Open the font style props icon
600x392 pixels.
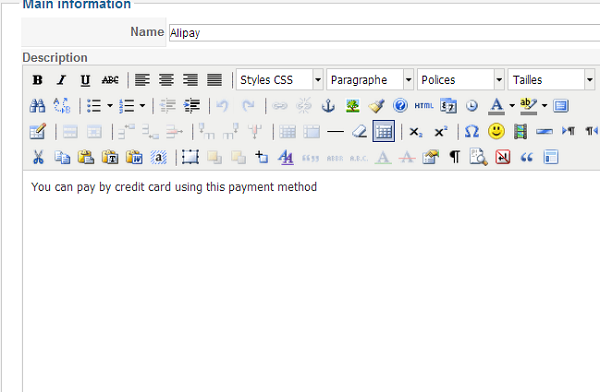click(286, 157)
